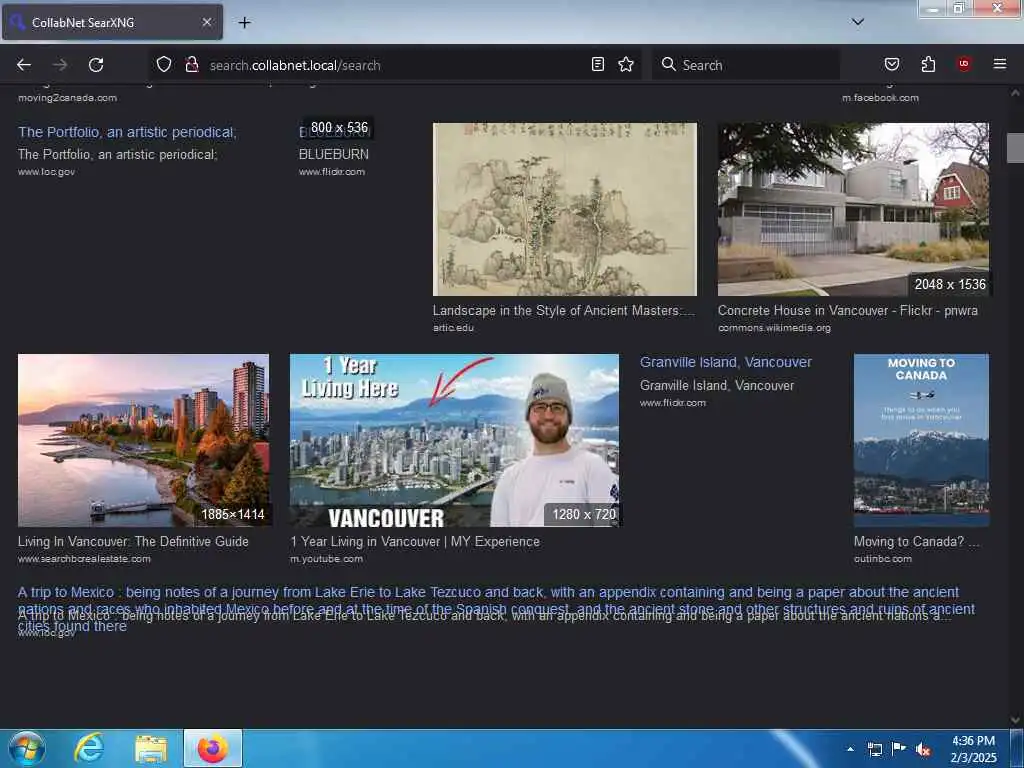The height and width of the screenshot is (768, 1024).
Task: Open the Landscape in the Style of Ancient Masters painting thumbnail
Action: pyautogui.click(x=565, y=210)
